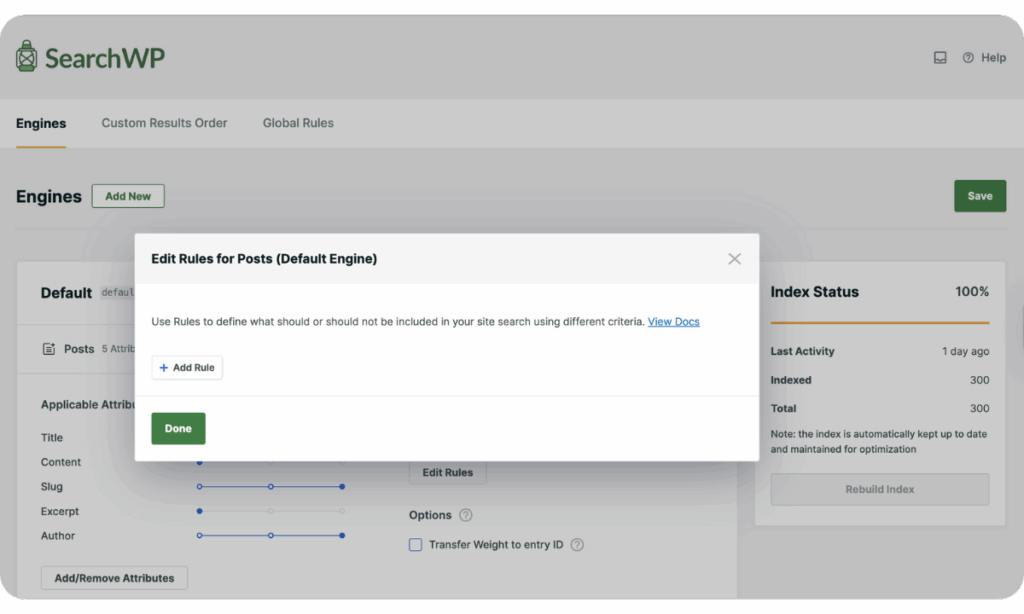Adjust the Excerpt weight slider
Viewport: 1024px width, 614px height.
270,511
